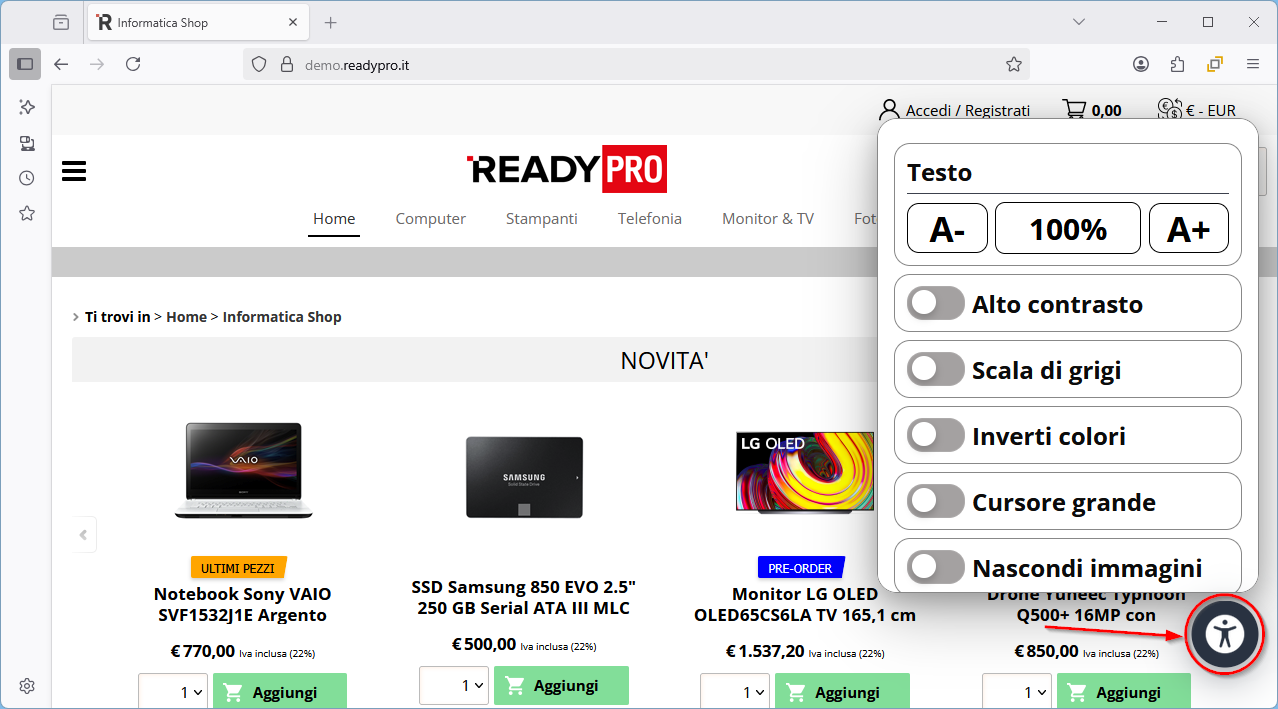
Task: Click the site shield tracking protection icon
Action: (x=259, y=64)
